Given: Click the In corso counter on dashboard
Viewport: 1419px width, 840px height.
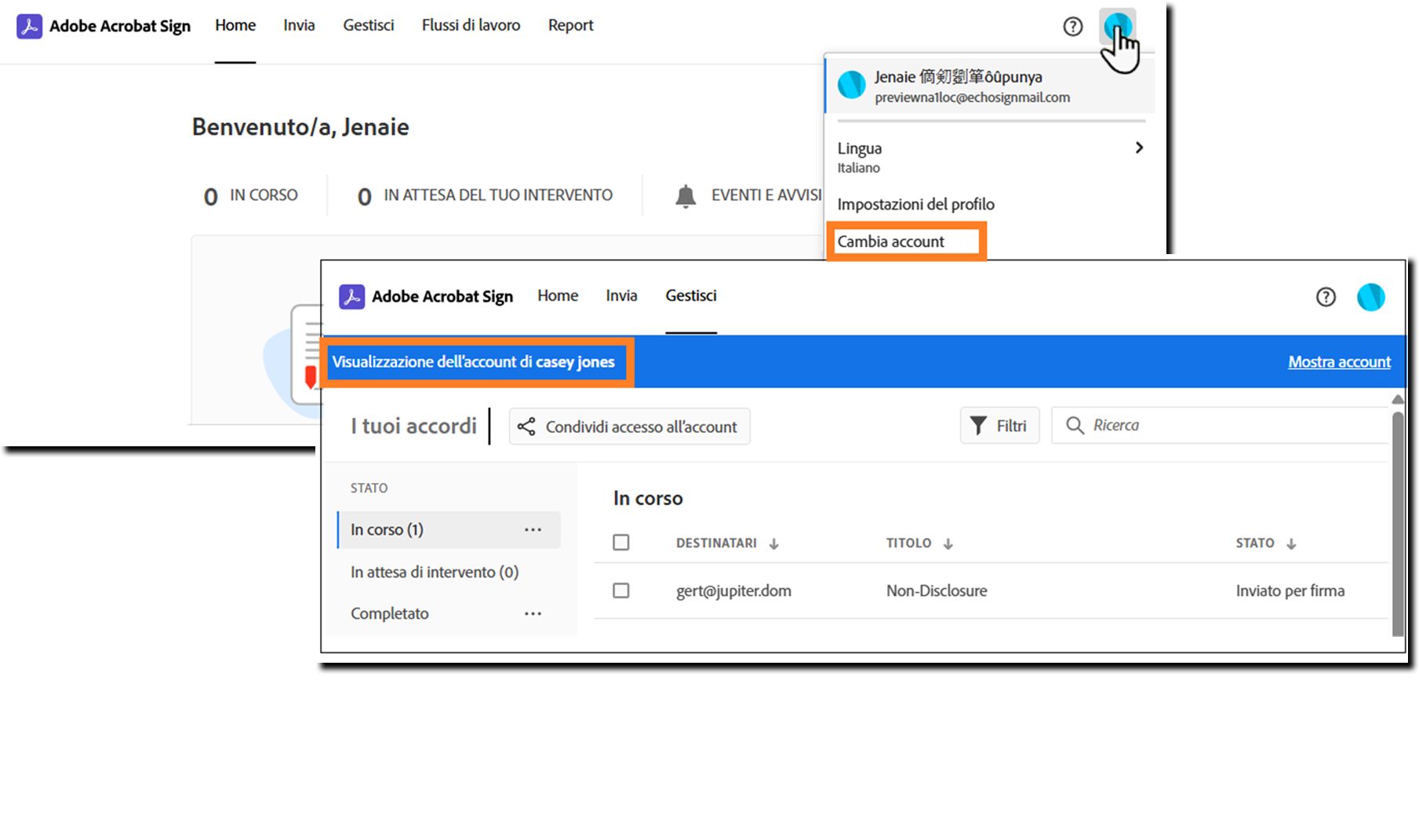Looking at the screenshot, I should [251, 195].
